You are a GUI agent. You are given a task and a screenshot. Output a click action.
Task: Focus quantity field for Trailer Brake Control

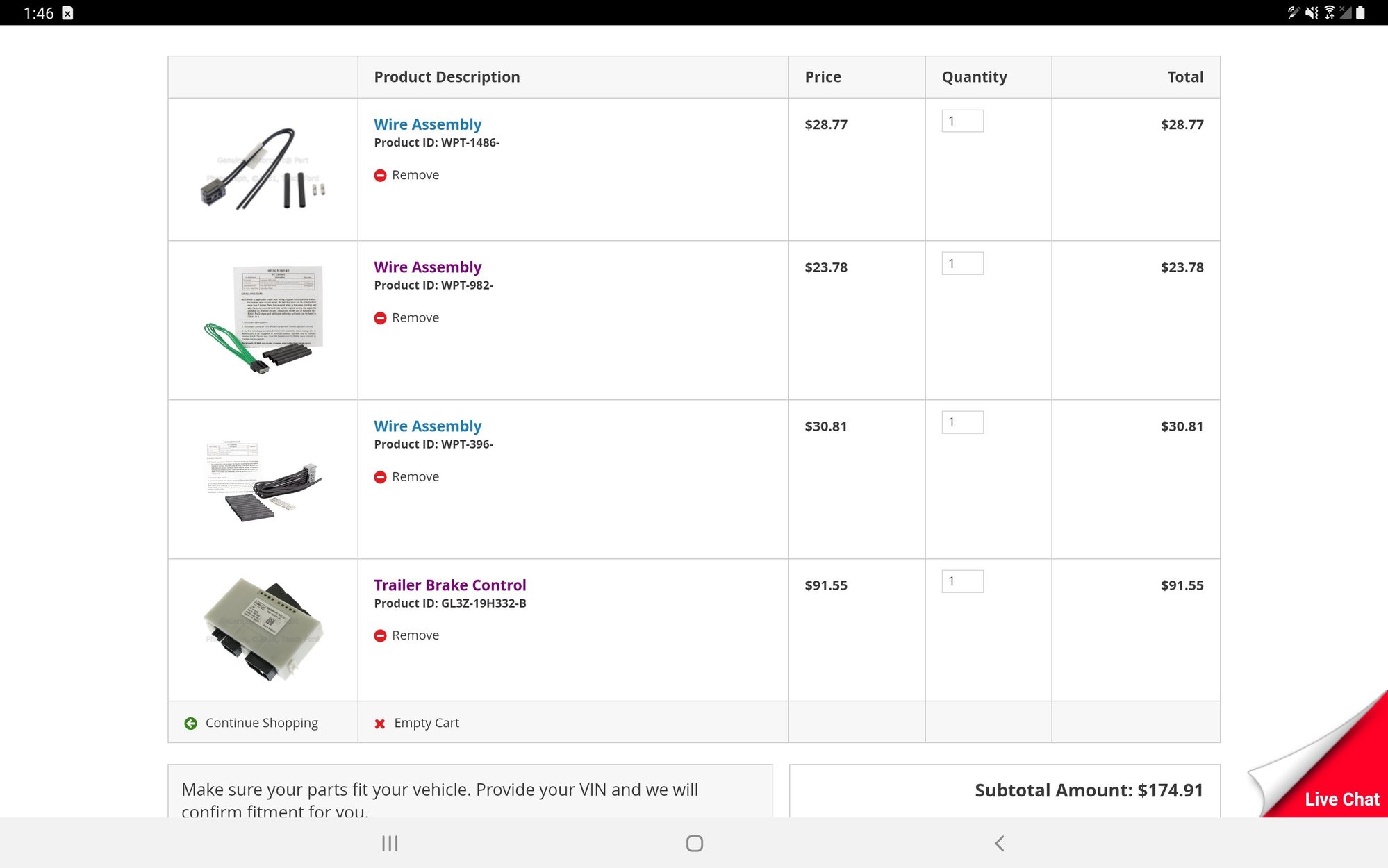pyautogui.click(x=962, y=581)
